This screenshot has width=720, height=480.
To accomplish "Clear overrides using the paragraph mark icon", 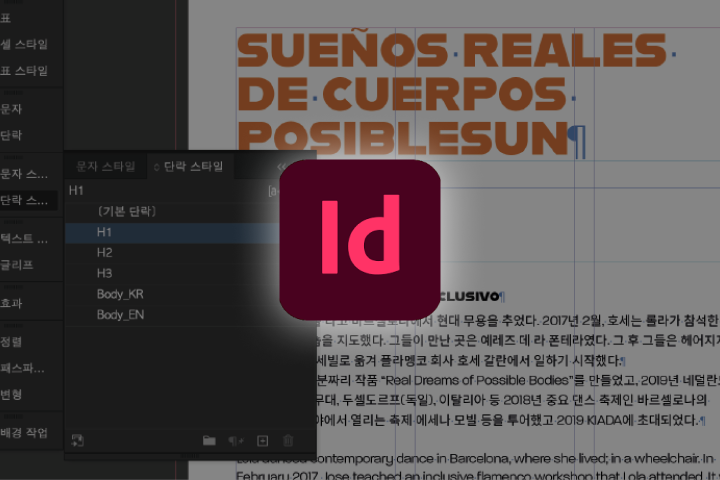I will click(236, 441).
